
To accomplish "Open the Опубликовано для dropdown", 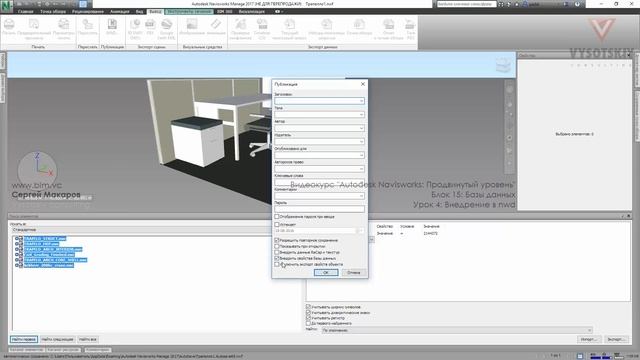I will point(361,155).
